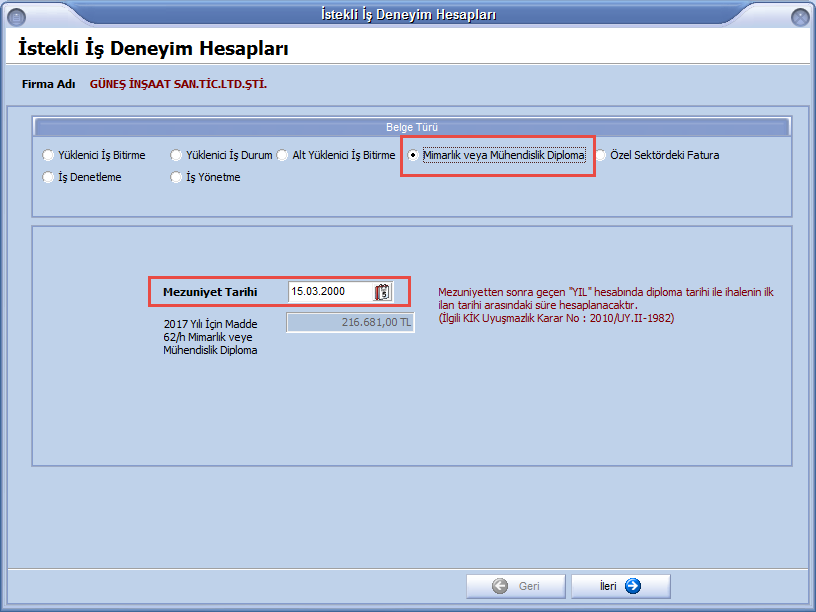816x612 pixels.
Task: Open the calendar picker beside Mezuniyet Tarihi
Action: [x=382, y=292]
